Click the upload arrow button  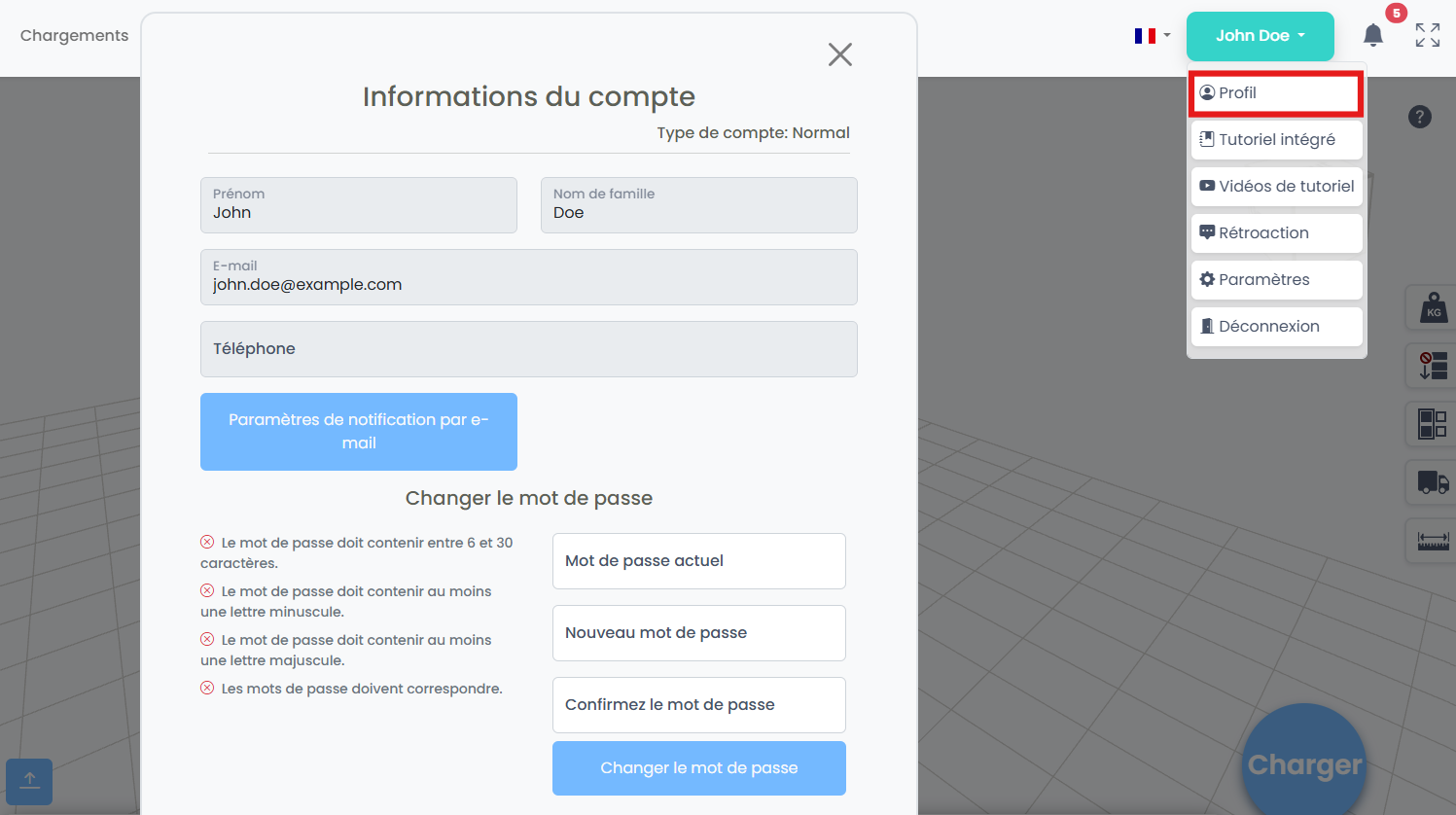29,781
